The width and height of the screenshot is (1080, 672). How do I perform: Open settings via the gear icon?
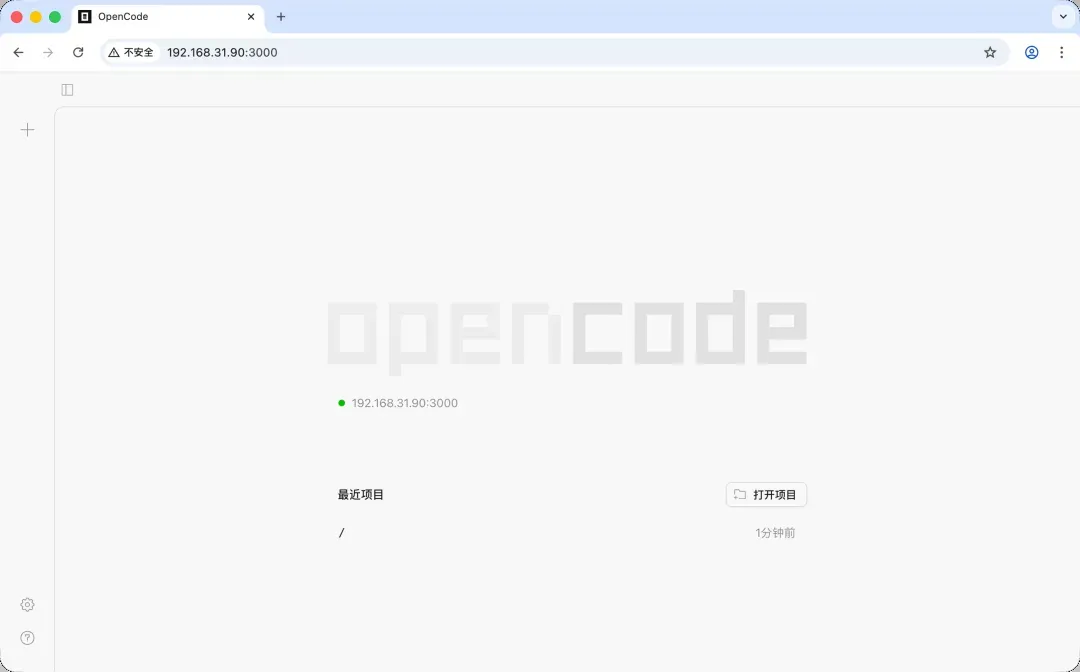pyautogui.click(x=28, y=605)
